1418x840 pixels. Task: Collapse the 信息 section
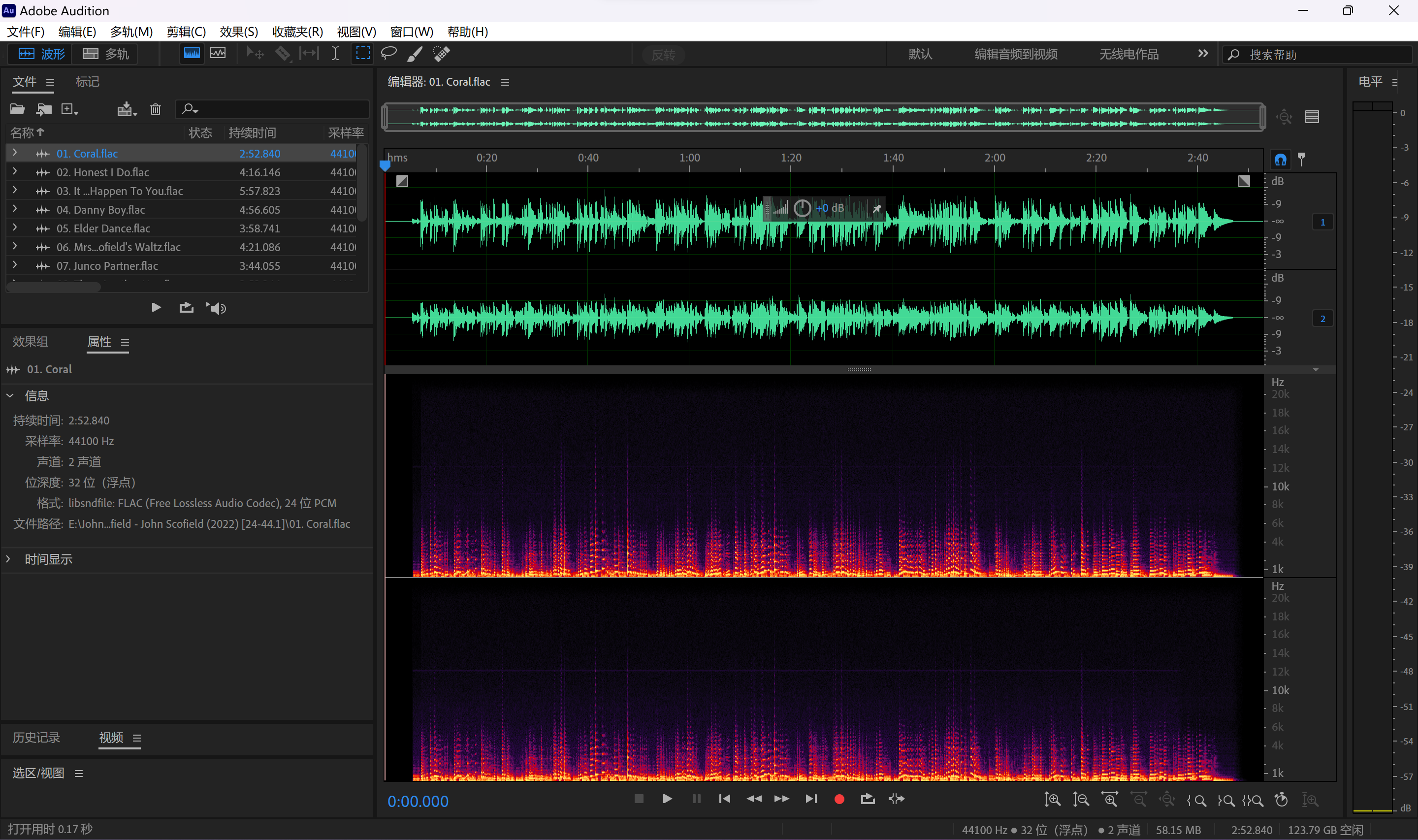10,396
